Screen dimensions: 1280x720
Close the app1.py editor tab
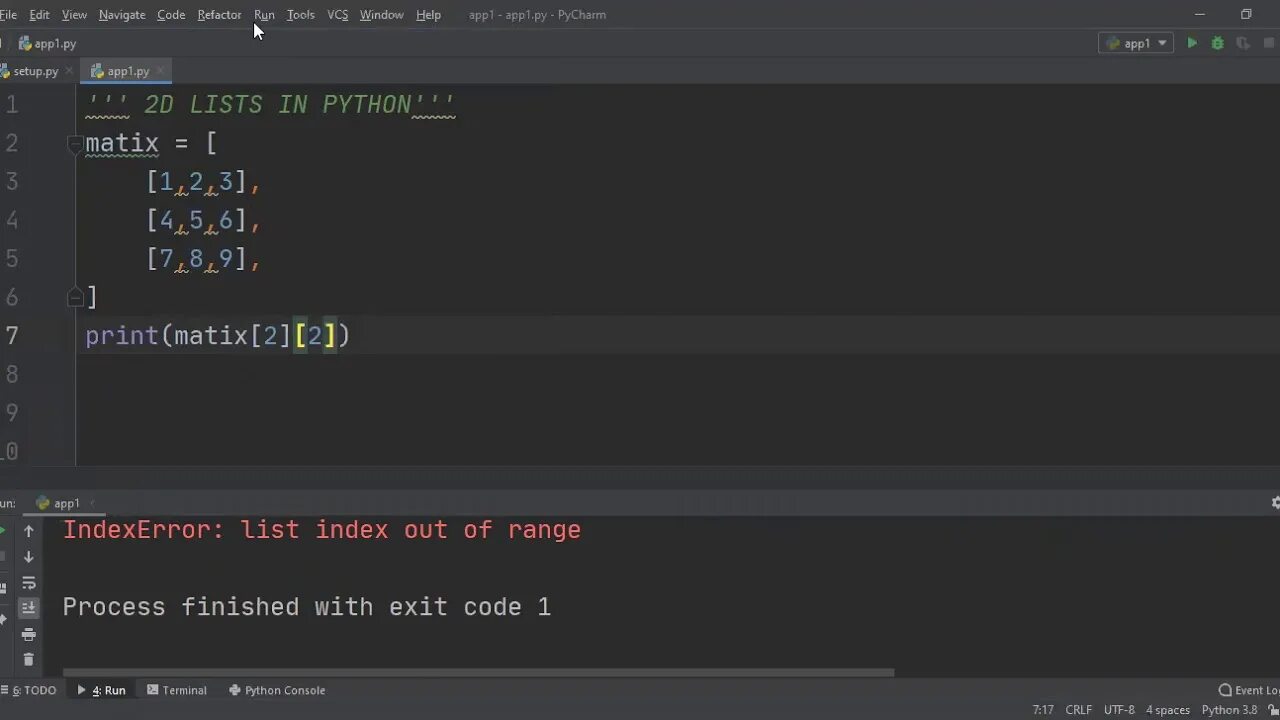pyautogui.click(x=160, y=71)
